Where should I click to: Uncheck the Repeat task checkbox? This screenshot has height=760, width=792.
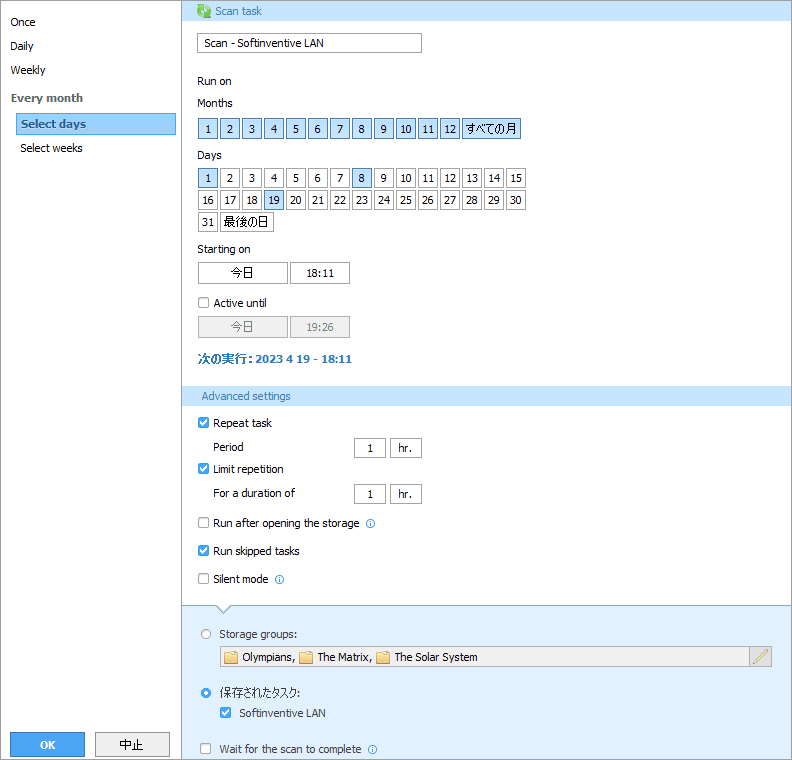coord(204,423)
